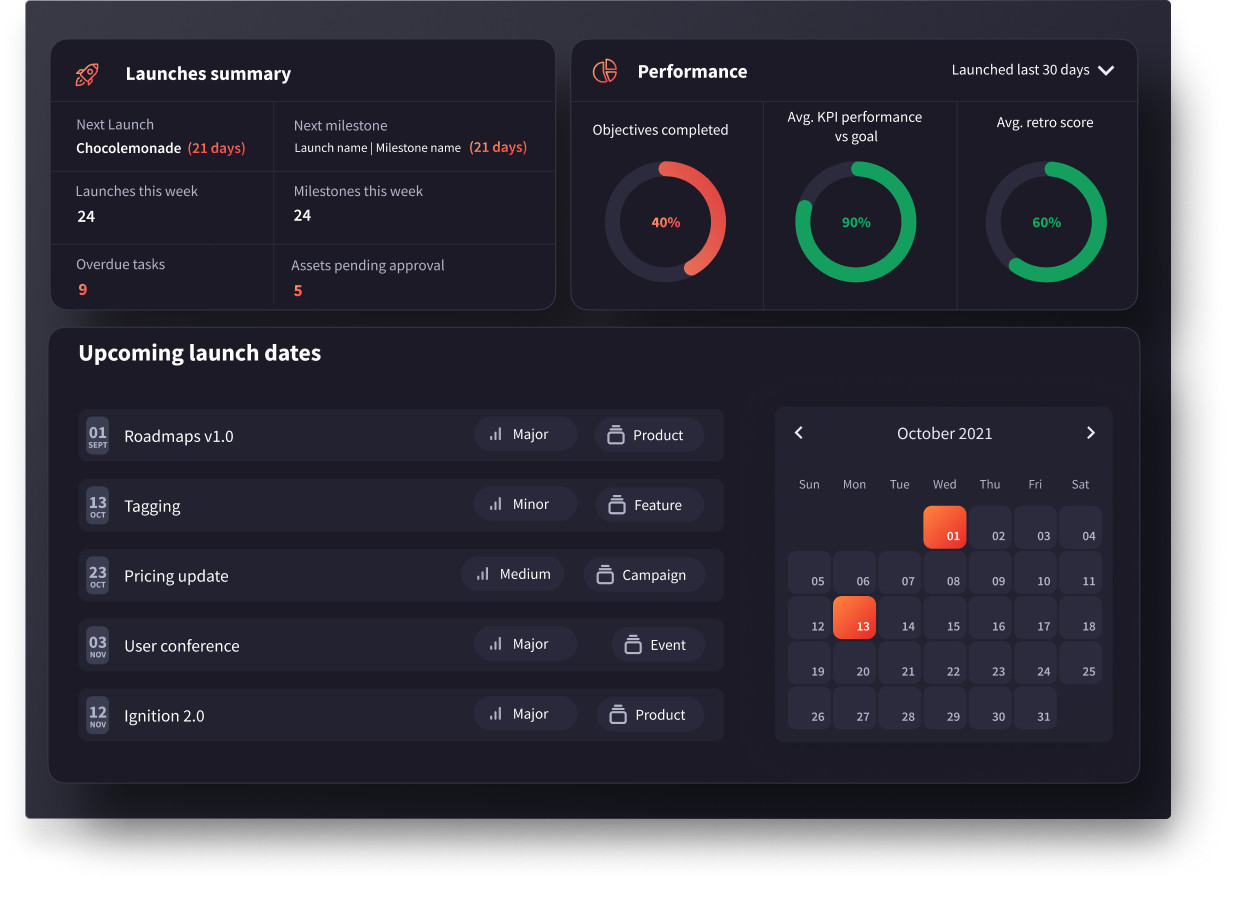Open the Chocolemonade next launch
Screen dimensions: 1254x909
140,147
